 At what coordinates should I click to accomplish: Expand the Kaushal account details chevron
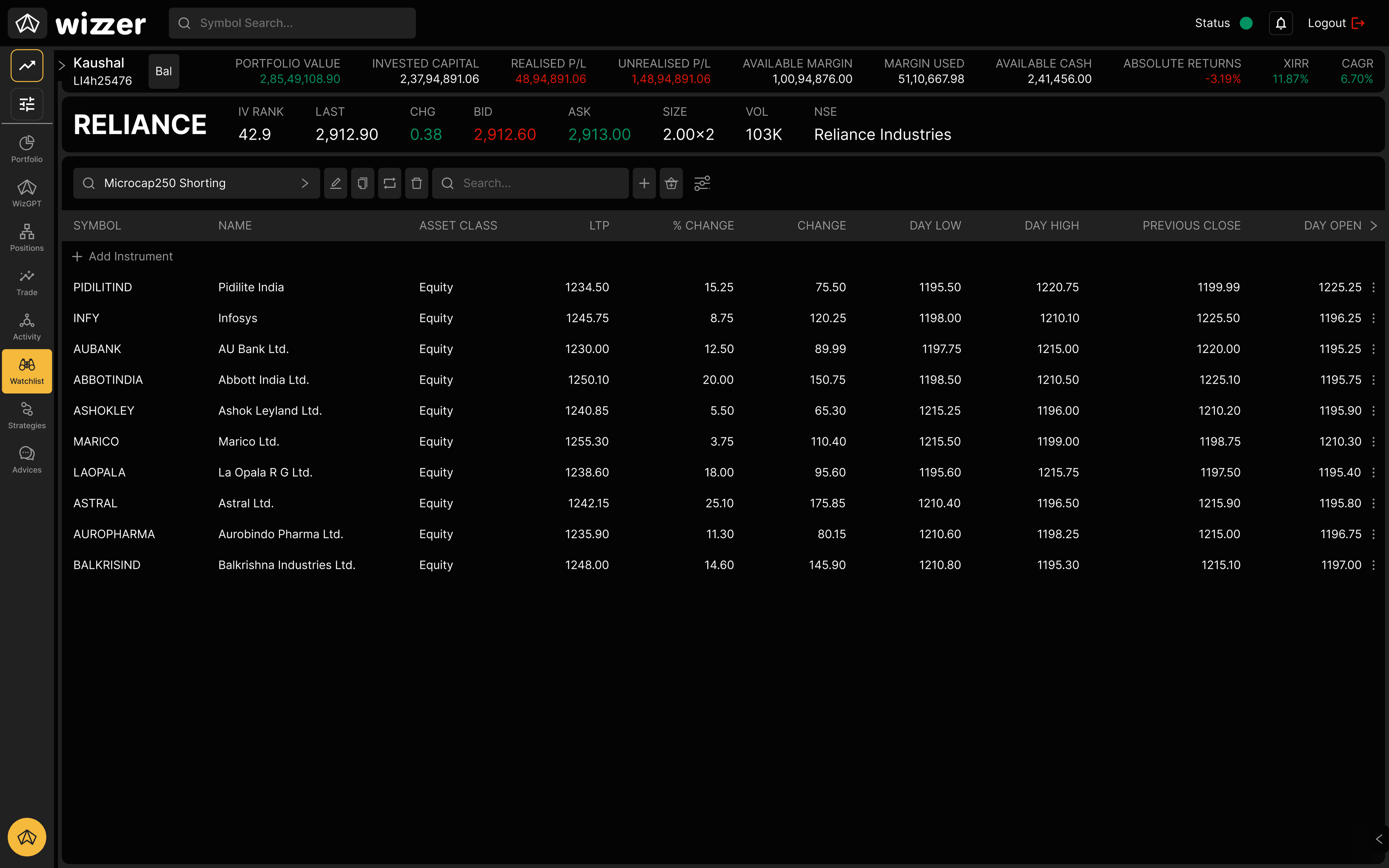(x=62, y=65)
